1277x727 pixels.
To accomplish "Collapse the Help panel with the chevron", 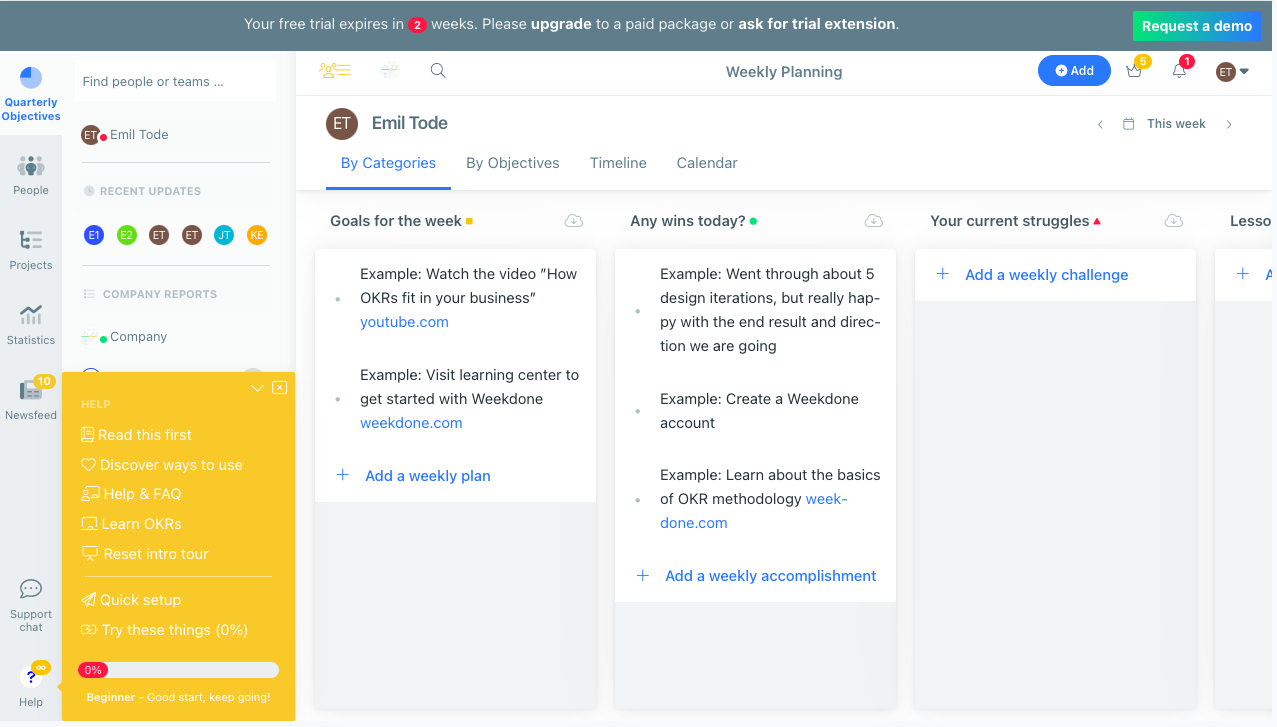I will 257,388.
